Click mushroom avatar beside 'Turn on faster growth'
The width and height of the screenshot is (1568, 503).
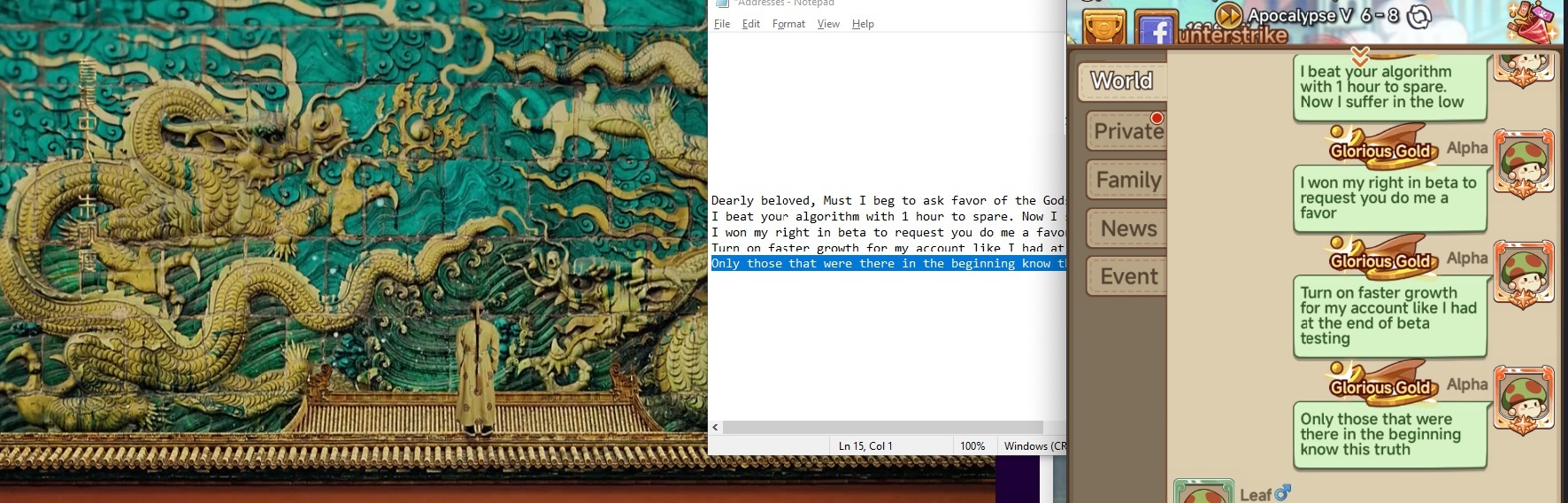1524,274
